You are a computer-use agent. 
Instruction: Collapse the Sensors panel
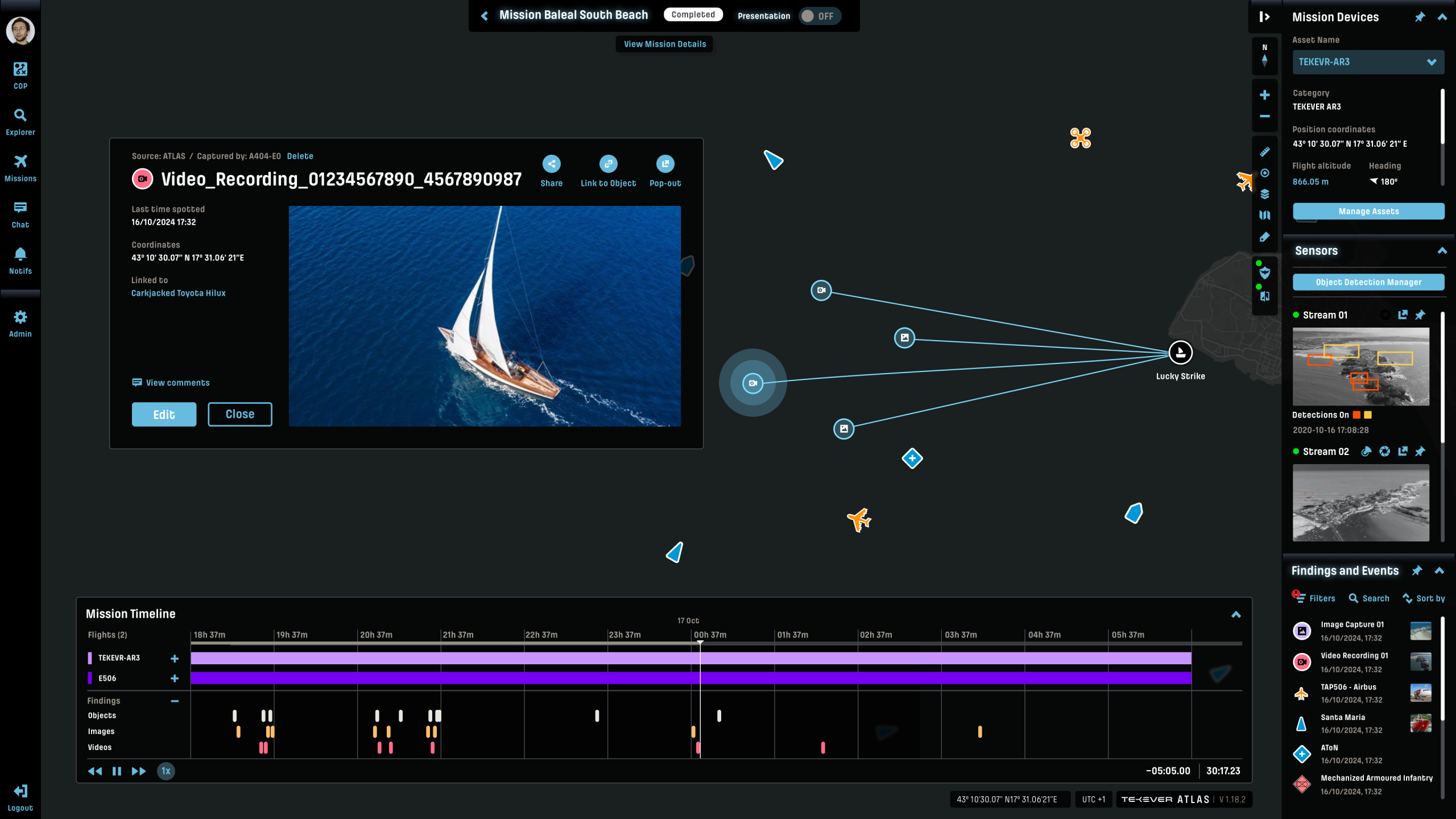pyautogui.click(x=1442, y=251)
